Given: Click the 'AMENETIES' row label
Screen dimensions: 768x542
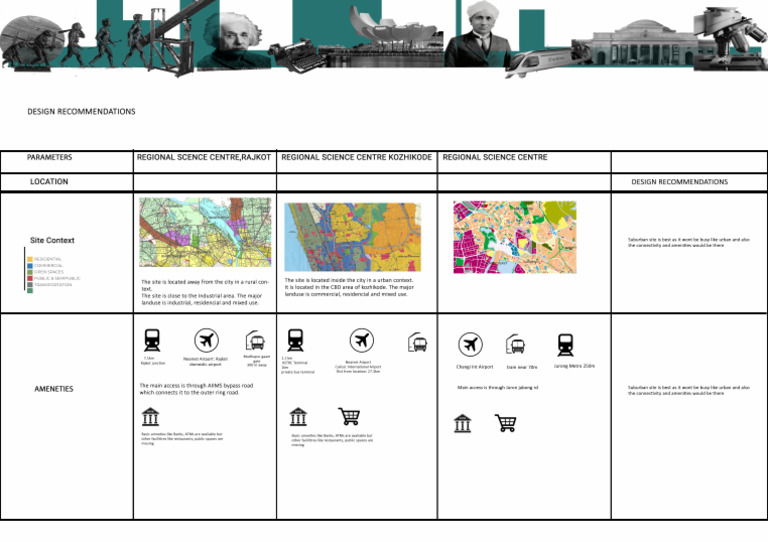Looking at the screenshot, I should (x=54, y=389).
